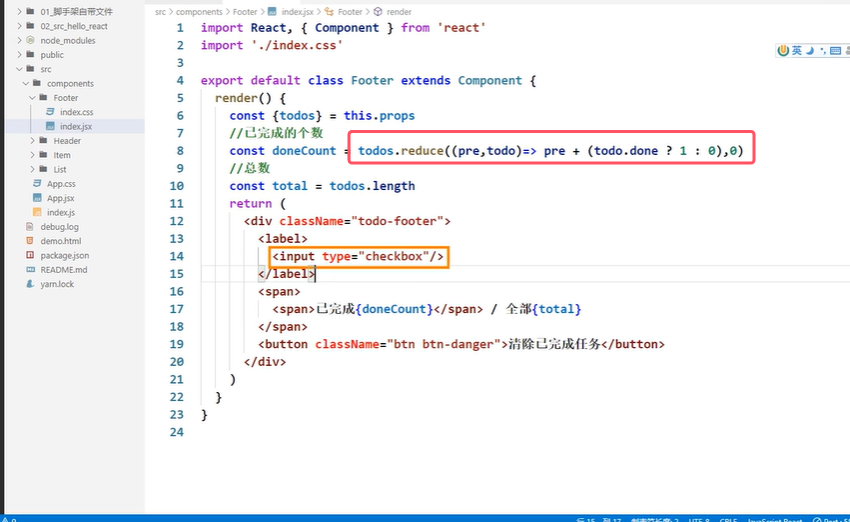Open README.md in the explorer
The image size is (850, 522).
(x=63, y=269)
